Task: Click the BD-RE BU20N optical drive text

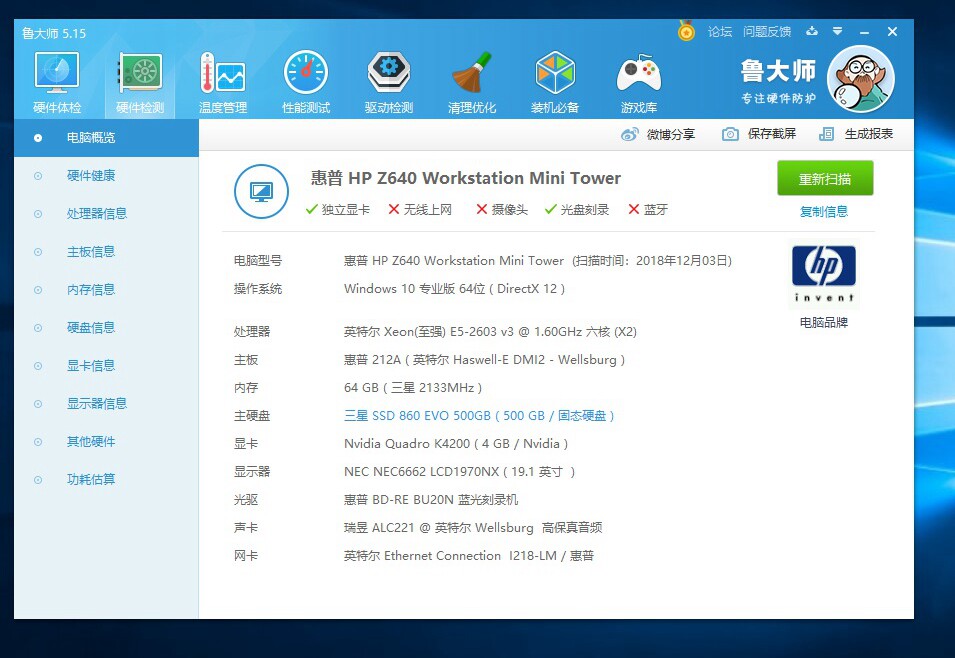Action: tap(431, 500)
